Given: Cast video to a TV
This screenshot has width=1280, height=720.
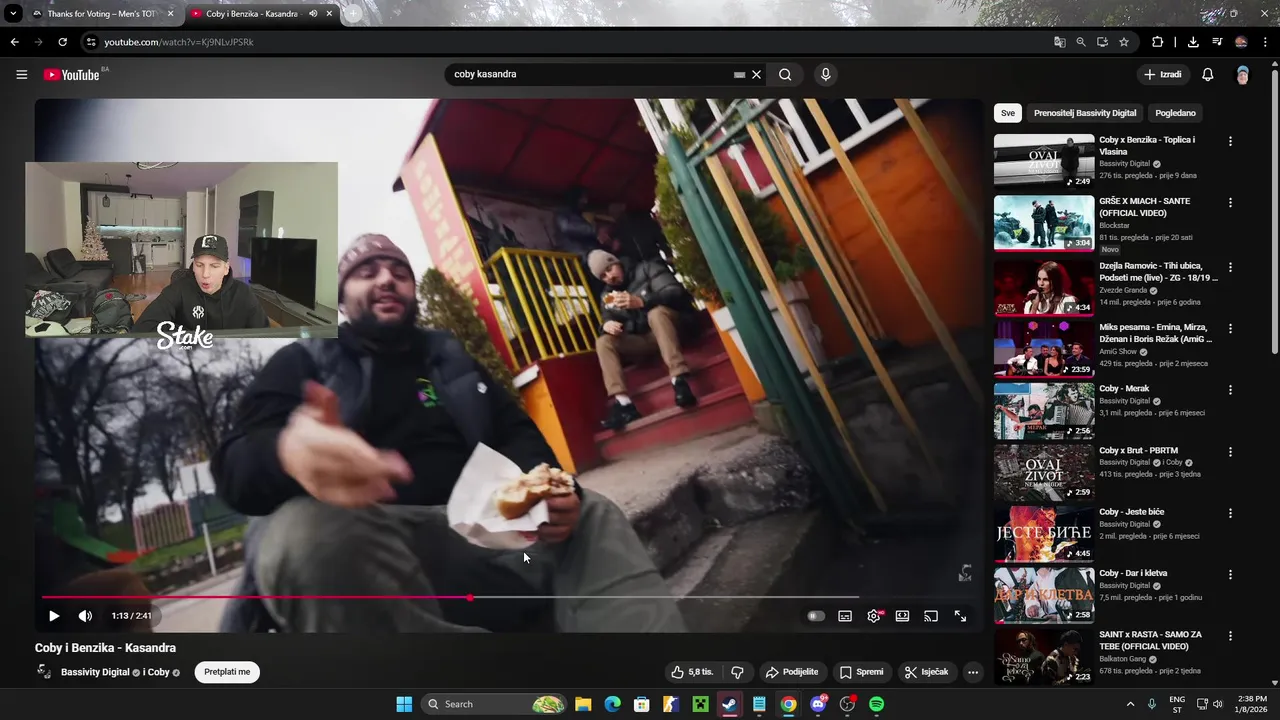Looking at the screenshot, I should 931,616.
